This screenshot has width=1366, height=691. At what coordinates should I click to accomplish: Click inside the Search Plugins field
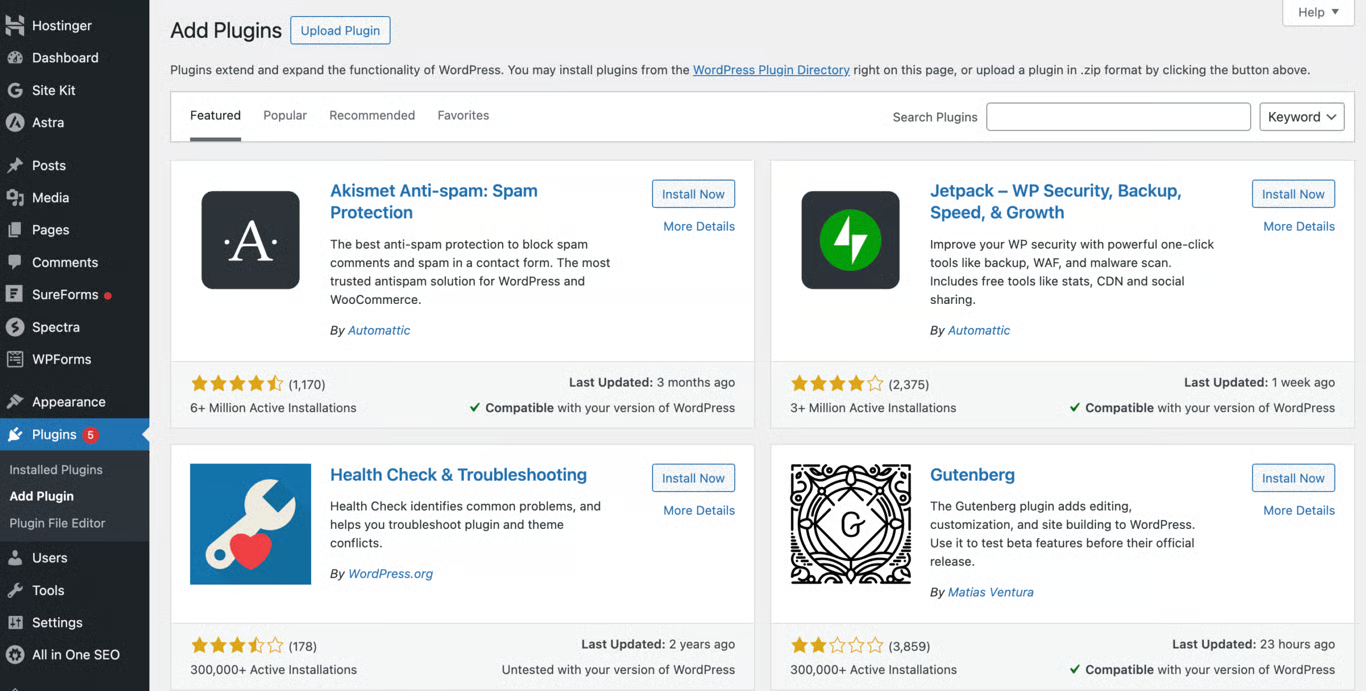pyautogui.click(x=1117, y=116)
